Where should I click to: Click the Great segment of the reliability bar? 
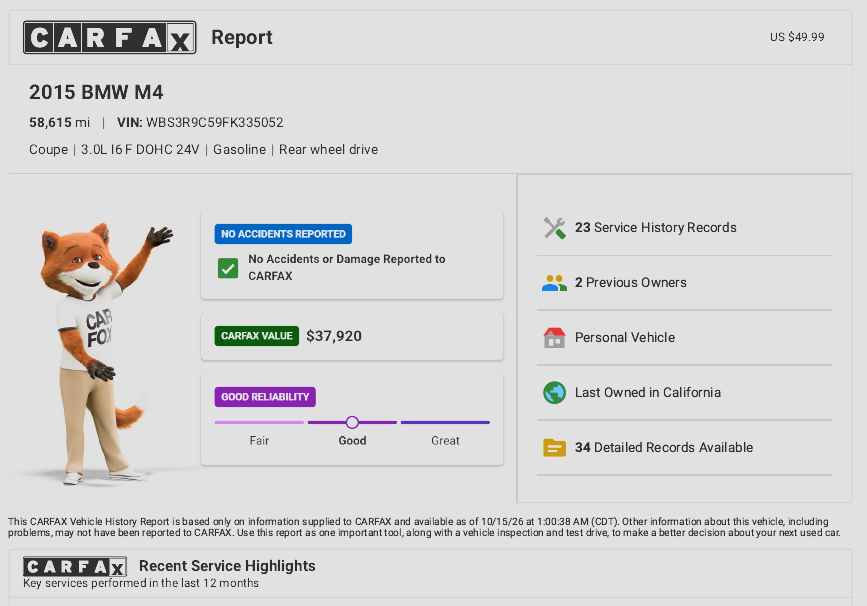point(445,422)
